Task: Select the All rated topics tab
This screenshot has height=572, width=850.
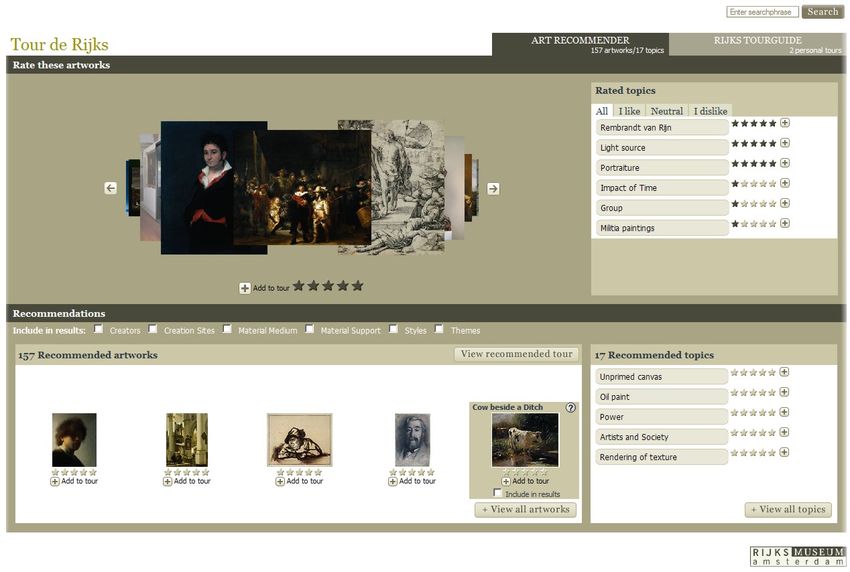Action: coord(602,111)
